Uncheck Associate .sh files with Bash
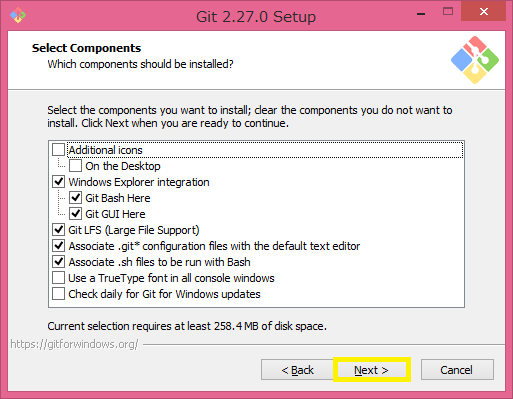Viewport: 513px width, 399px height. coord(58,262)
